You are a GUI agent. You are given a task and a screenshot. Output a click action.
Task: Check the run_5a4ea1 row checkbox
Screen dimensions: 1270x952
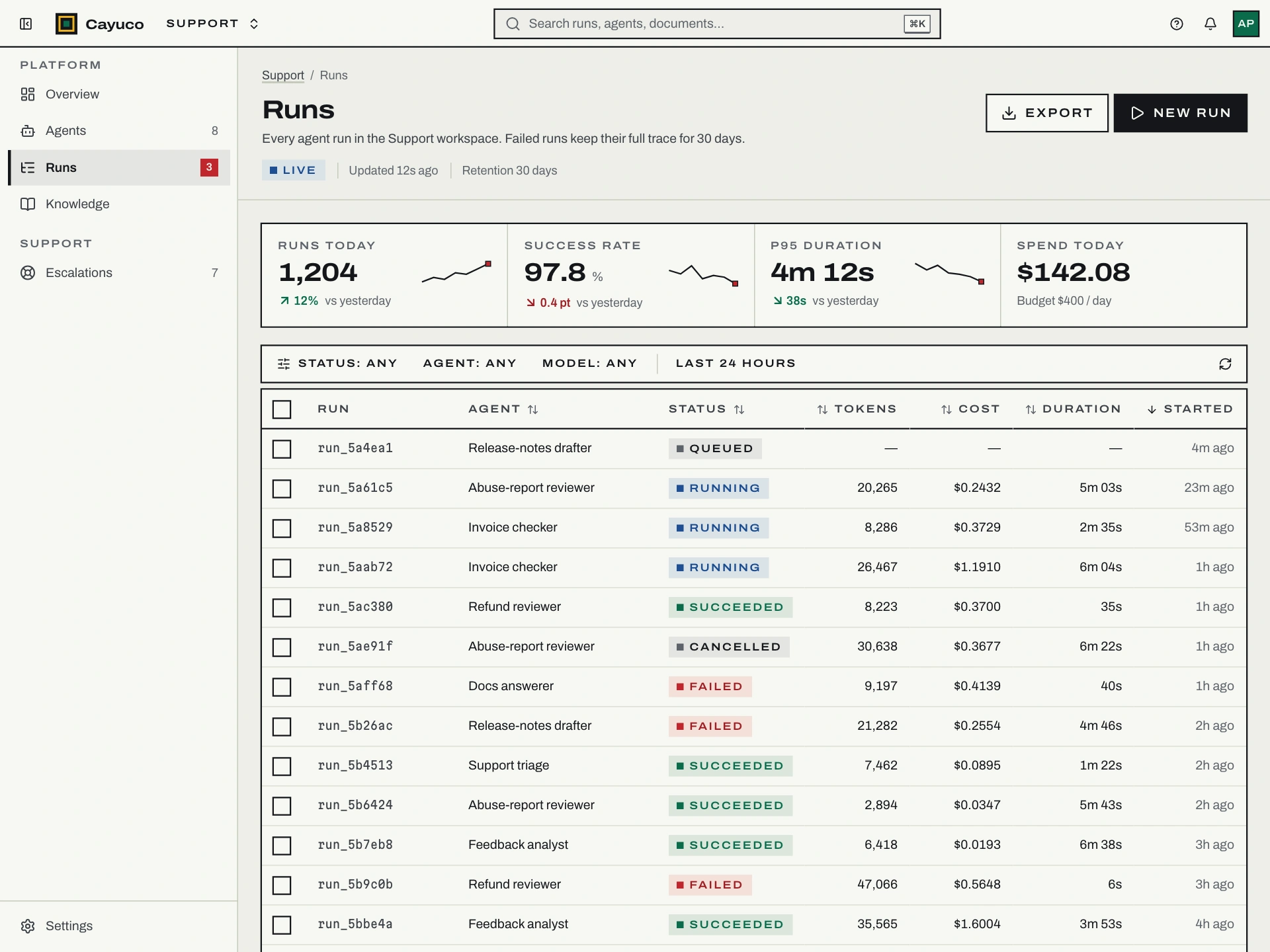pyautogui.click(x=282, y=449)
